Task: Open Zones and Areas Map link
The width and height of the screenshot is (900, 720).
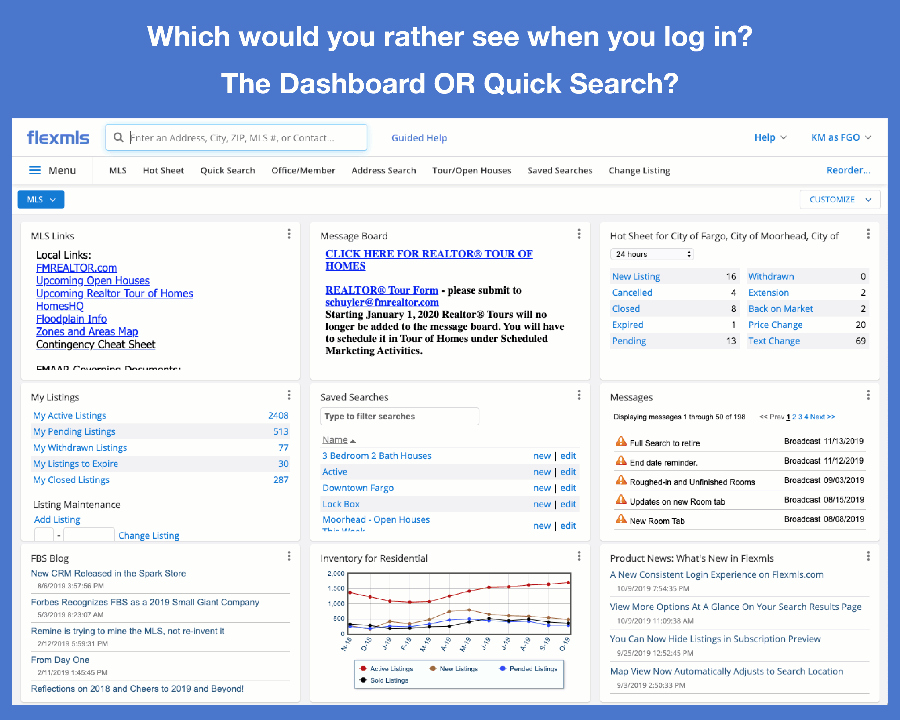Action: [87, 331]
